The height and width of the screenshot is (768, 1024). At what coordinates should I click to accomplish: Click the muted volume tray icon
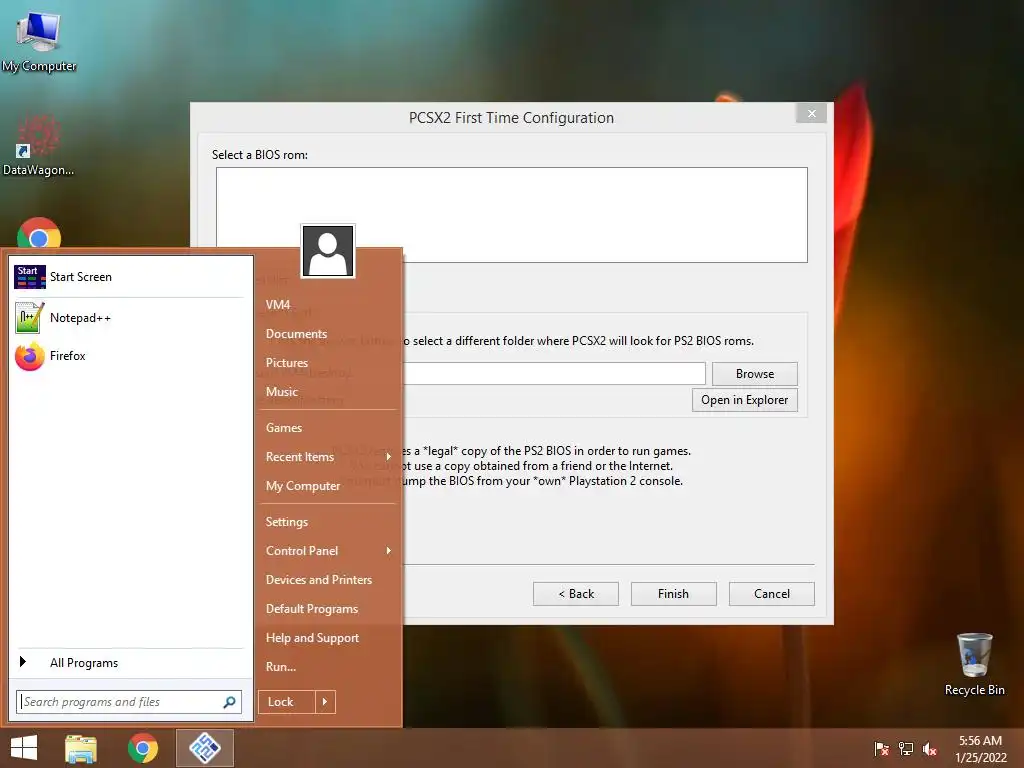click(x=930, y=748)
